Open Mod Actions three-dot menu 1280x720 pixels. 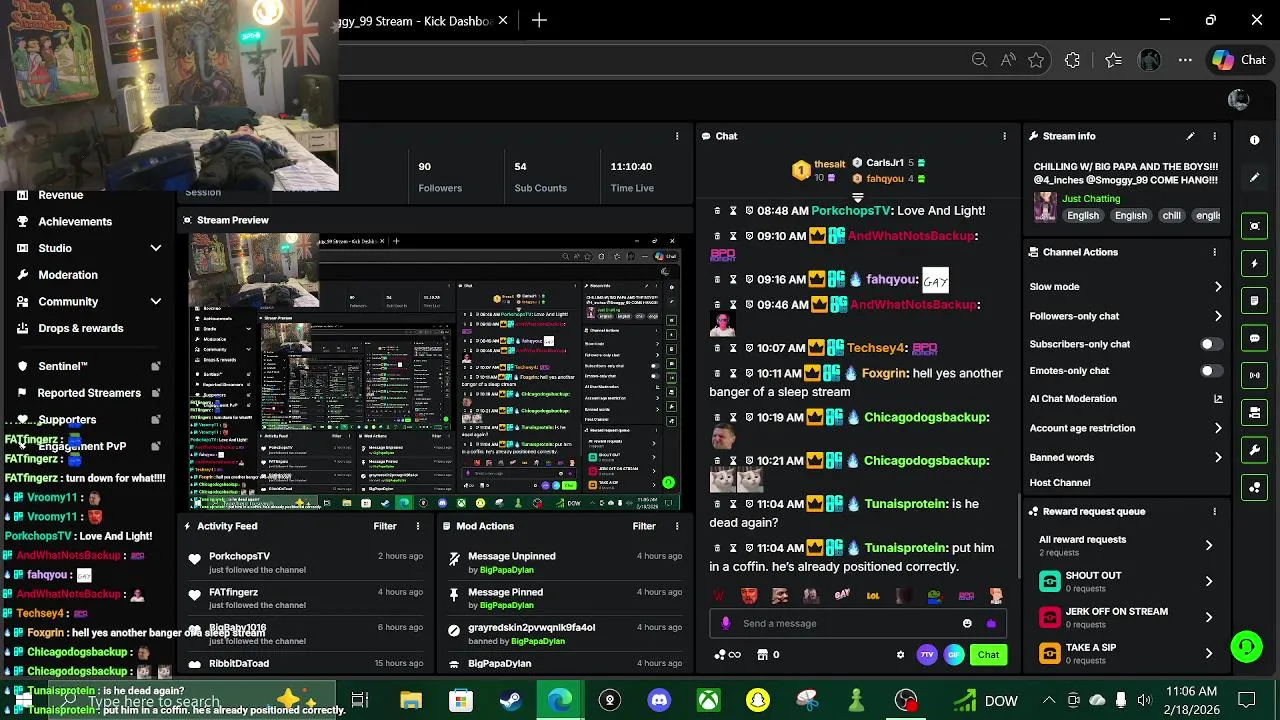pyautogui.click(x=677, y=526)
